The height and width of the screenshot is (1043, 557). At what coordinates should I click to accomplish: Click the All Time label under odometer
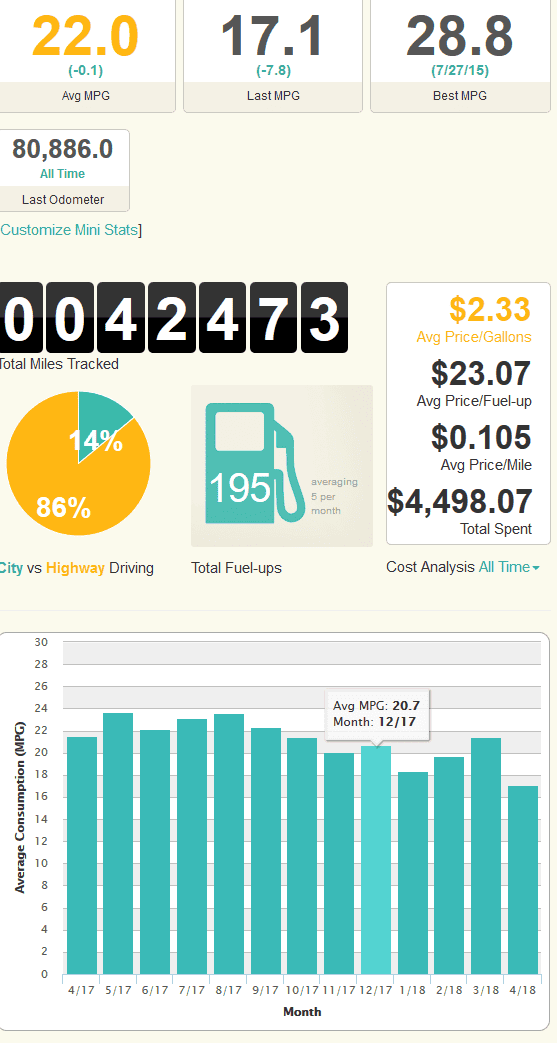(x=63, y=174)
